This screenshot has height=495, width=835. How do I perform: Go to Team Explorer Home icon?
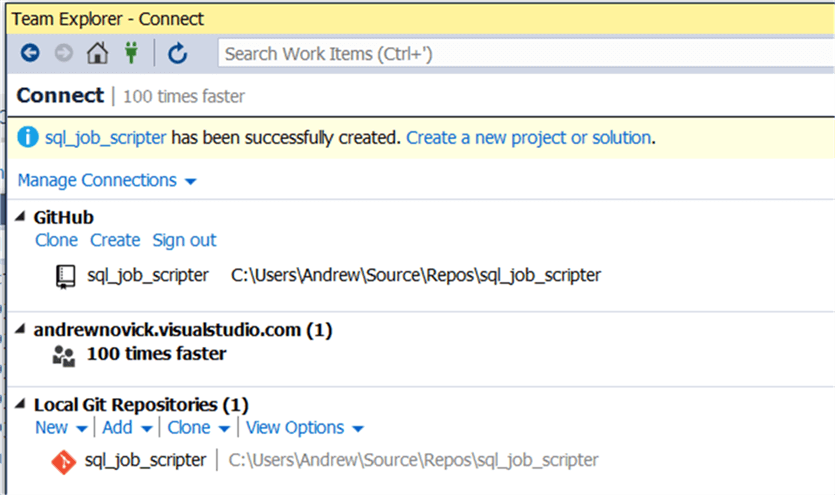tap(97, 54)
